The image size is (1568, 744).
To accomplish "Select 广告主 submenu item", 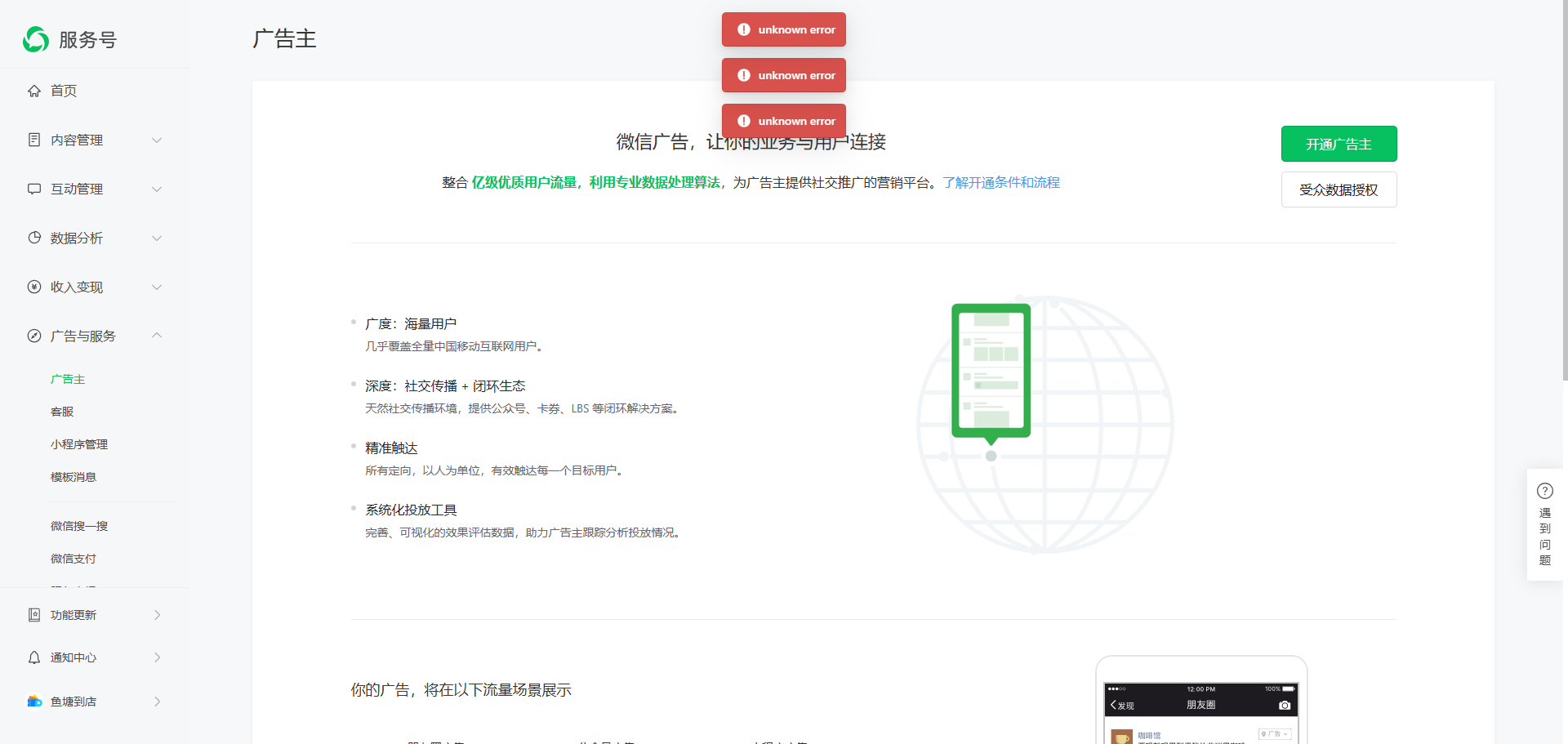I will 68,379.
